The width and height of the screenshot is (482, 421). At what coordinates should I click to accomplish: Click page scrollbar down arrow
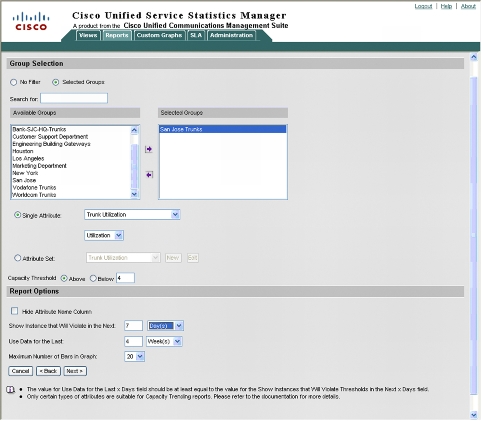(474, 415)
